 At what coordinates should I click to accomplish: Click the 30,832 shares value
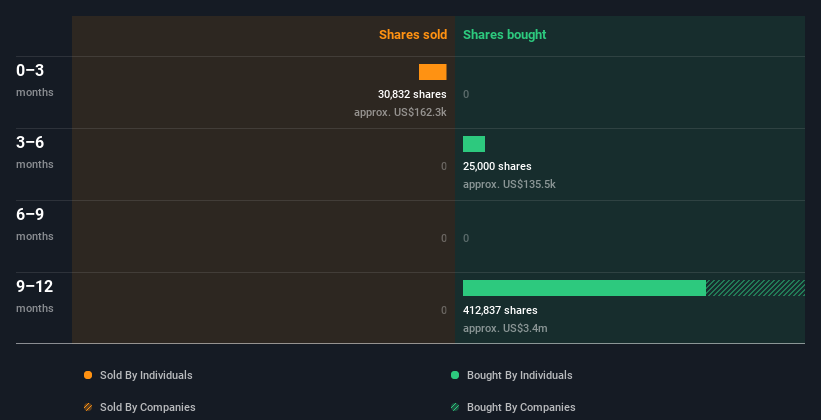pyautogui.click(x=412, y=94)
